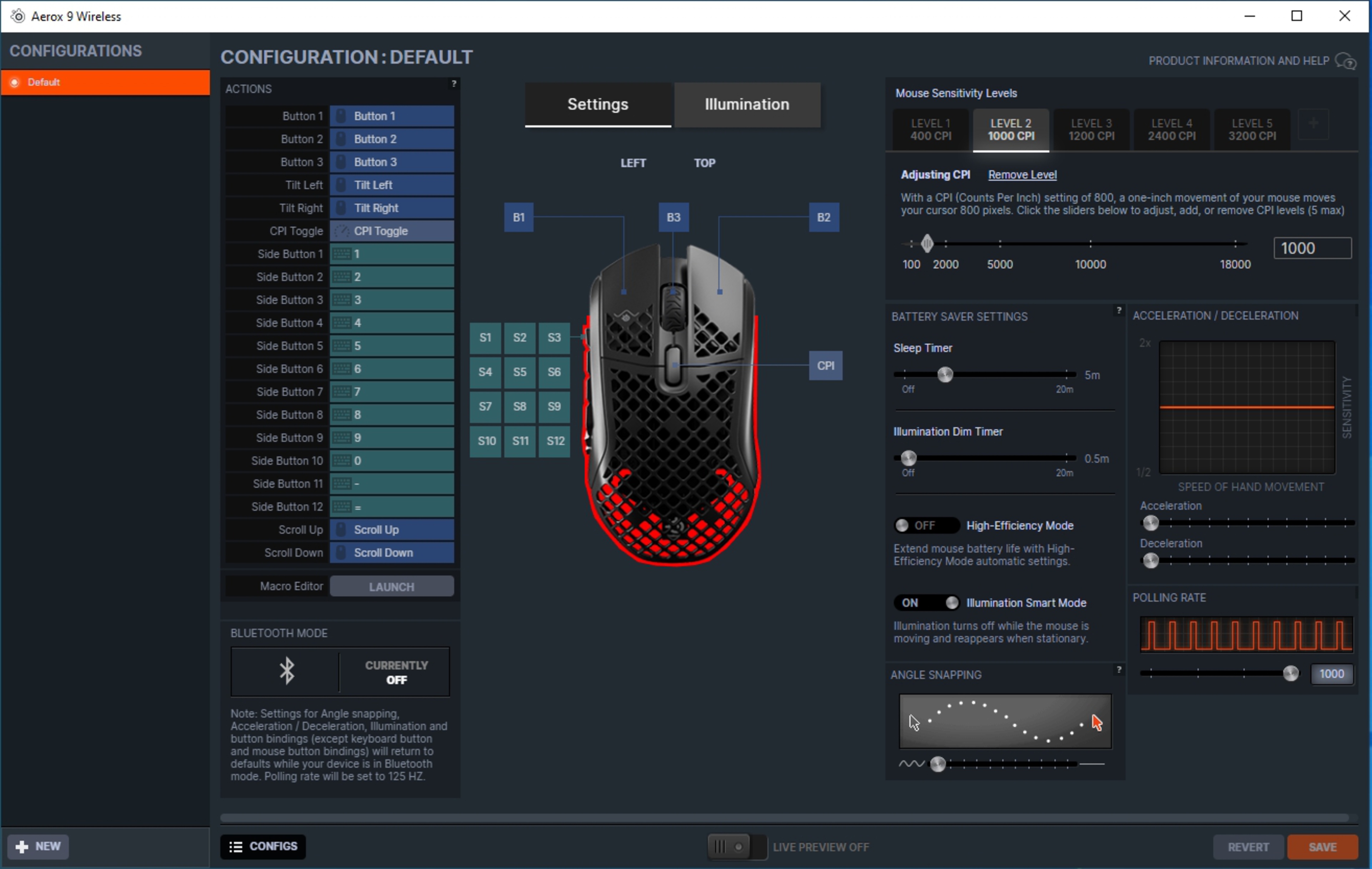This screenshot has width=1372, height=869.
Task: Select side button S12 marker
Action: (555, 441)
